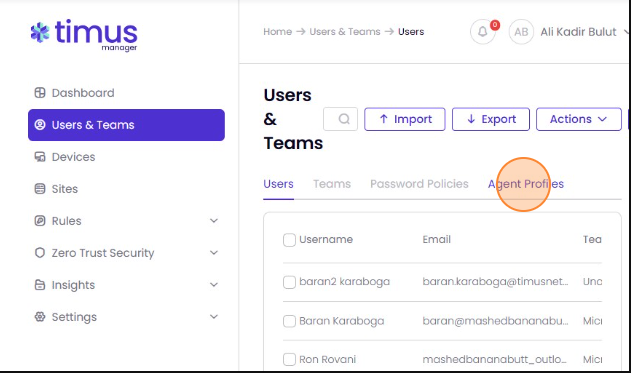Expand the Insights menu chevron
Viewport: 631px width, 373px height.
214,284
